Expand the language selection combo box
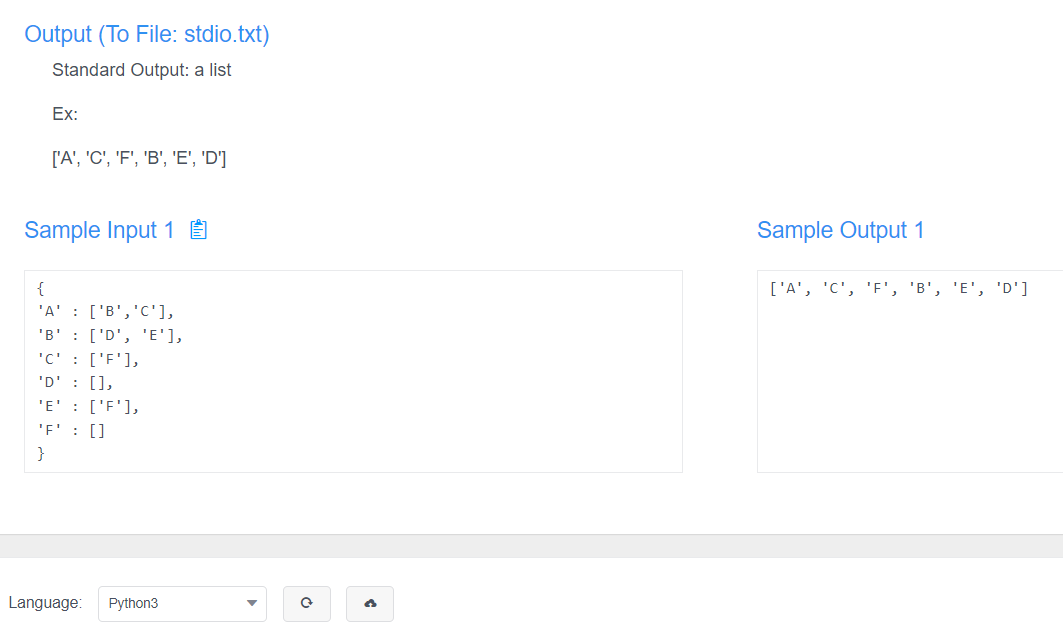Screen dimensions: 1063x631 pos(182,603)
